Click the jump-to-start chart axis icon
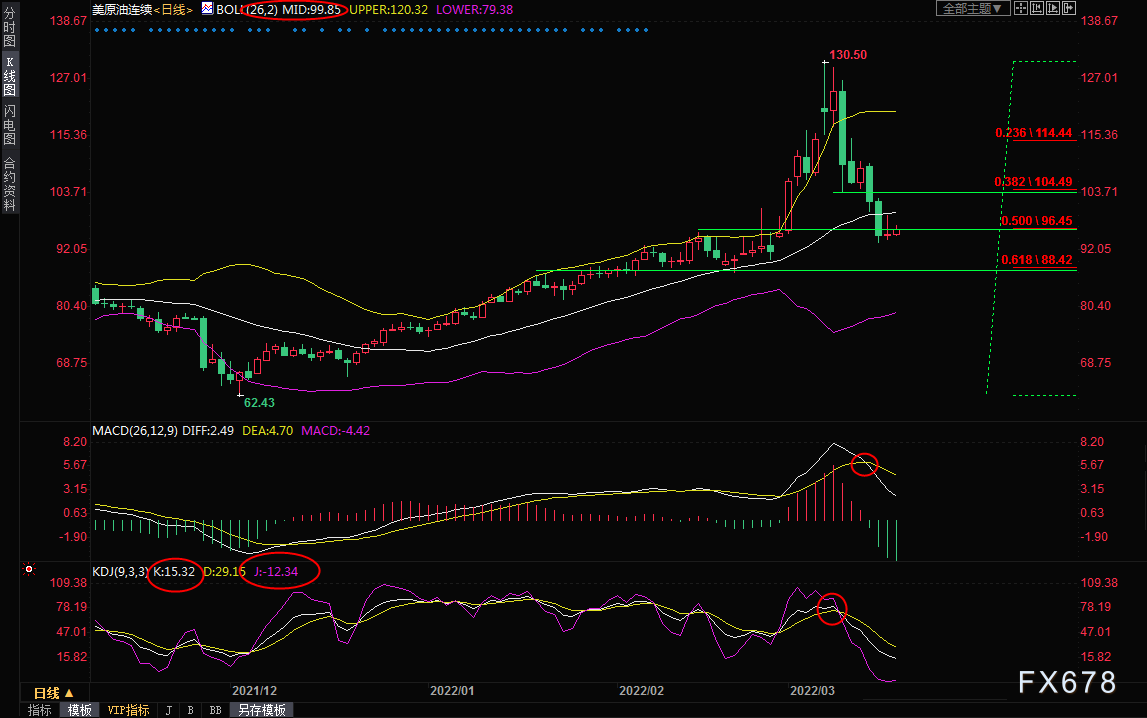 tap(1037, 9)
